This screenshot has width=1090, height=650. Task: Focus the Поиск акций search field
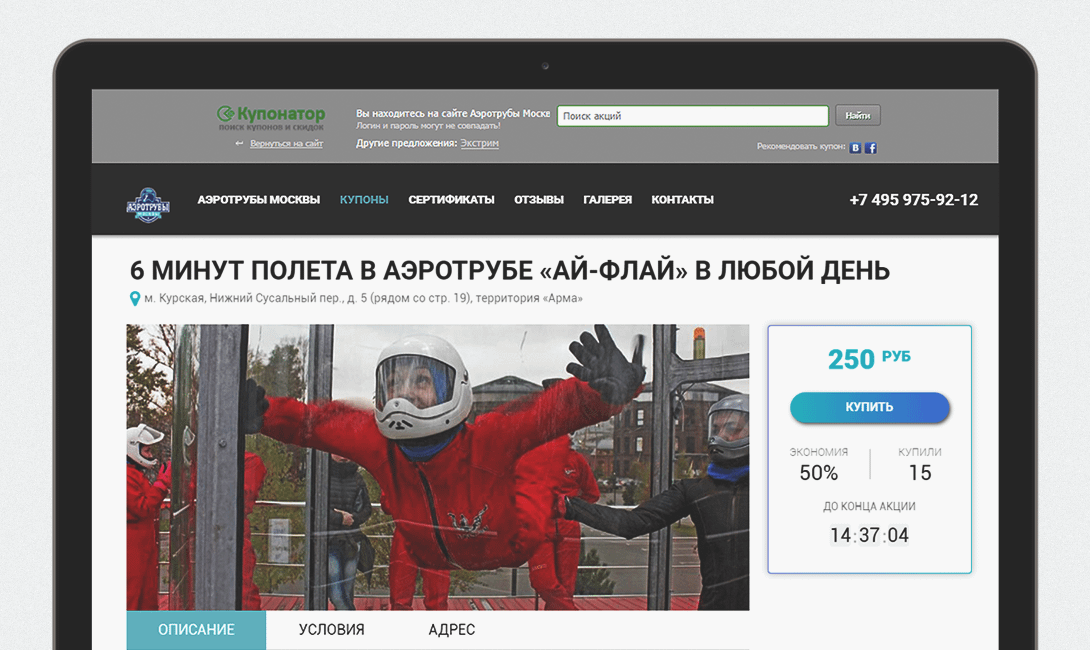(693, 115)
